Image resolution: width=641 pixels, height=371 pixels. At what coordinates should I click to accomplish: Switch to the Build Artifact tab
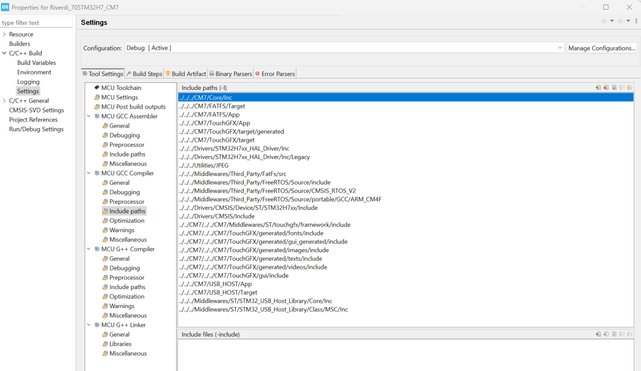[x=186, y=74]
